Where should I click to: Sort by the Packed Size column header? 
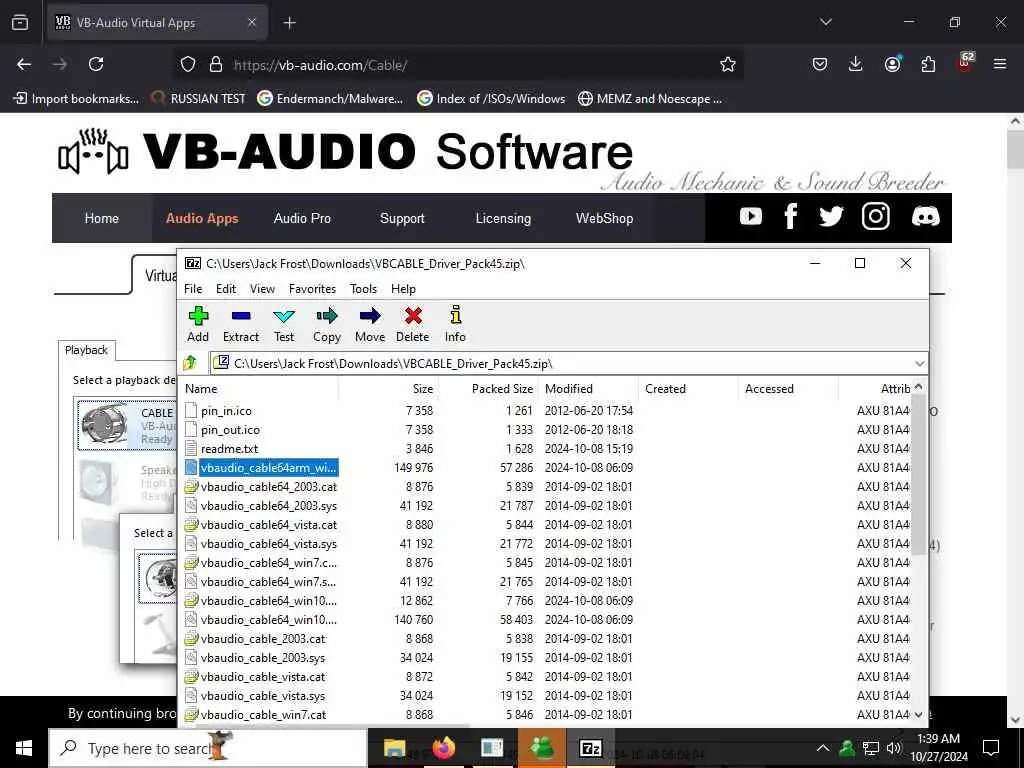488,389
